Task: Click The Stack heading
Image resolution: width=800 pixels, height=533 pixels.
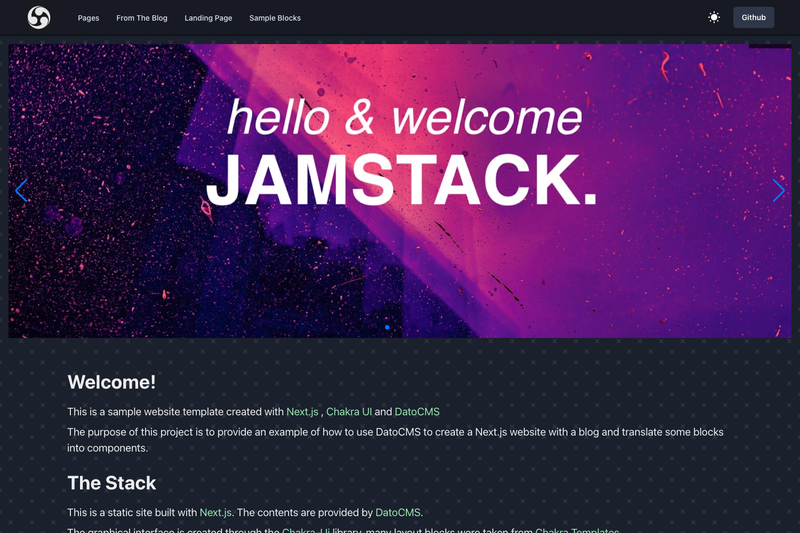Action: (112, 483)
